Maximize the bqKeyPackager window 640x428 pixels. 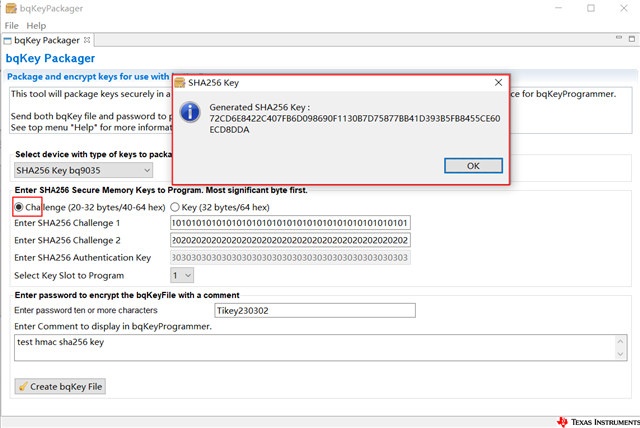[x=591, y=8]
